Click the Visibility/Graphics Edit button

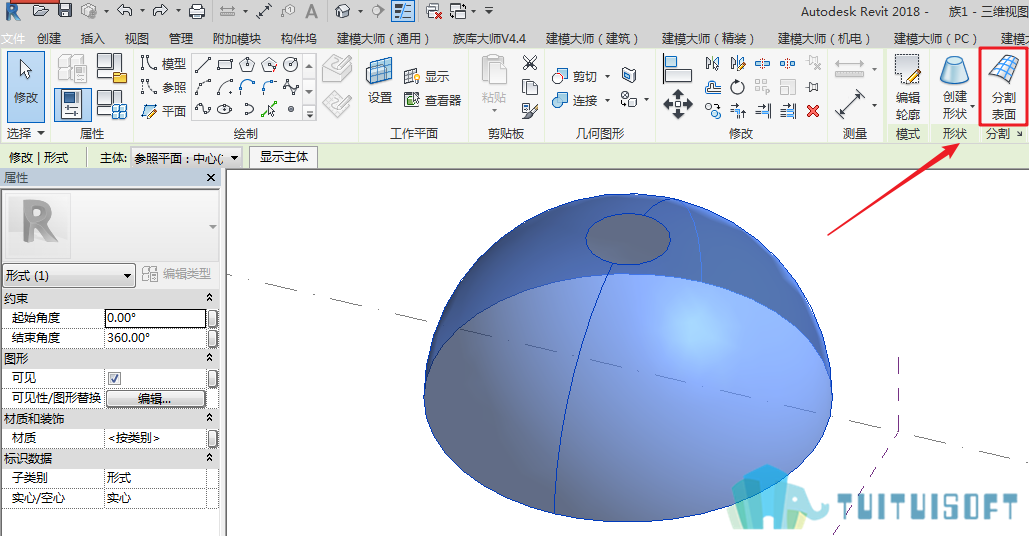click(x=156, y=398)
